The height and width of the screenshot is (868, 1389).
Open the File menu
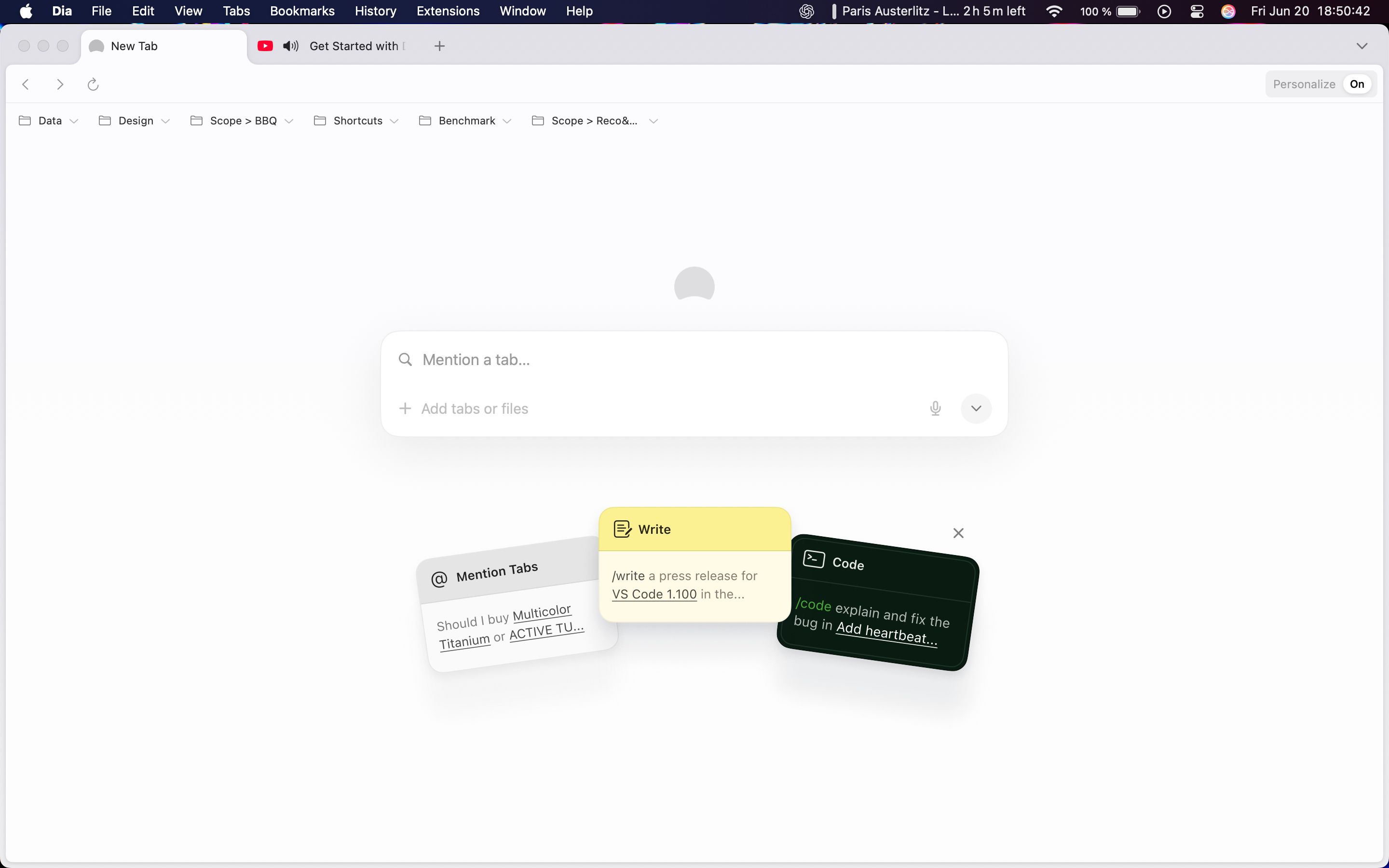102,12
